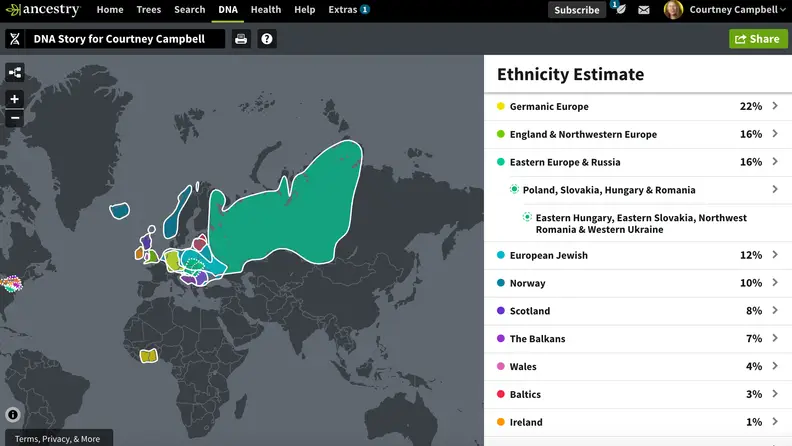Select the Norway region on the map

(x=177, y=212)
